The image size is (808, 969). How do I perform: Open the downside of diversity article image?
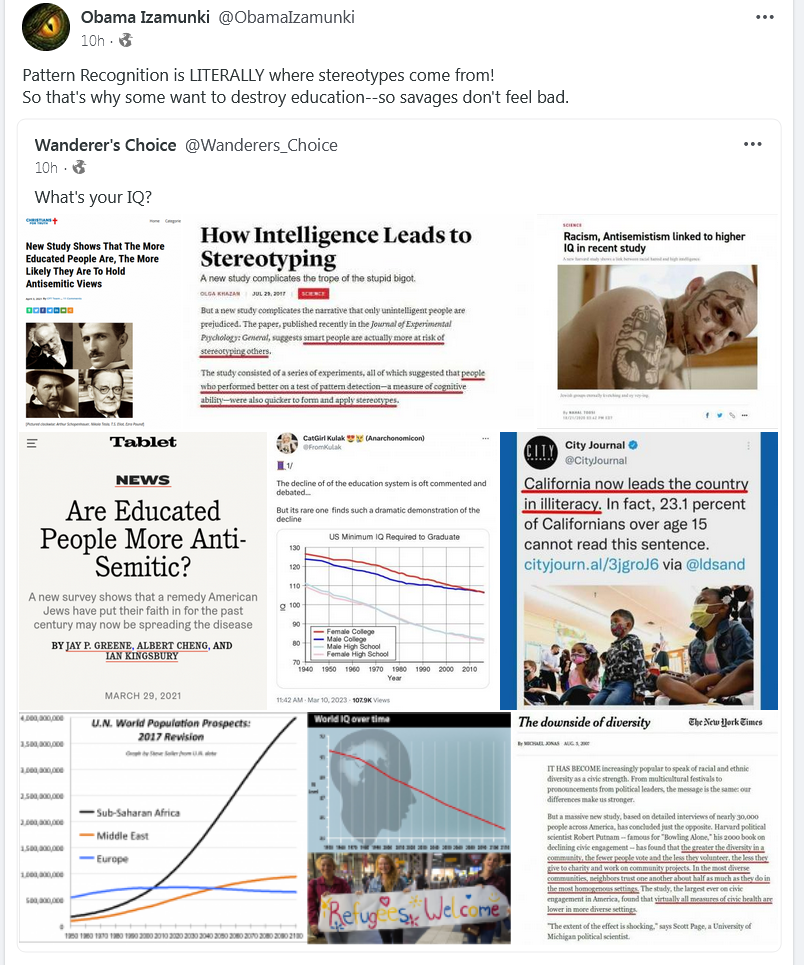pyautogui.click(x=647, y=829)
